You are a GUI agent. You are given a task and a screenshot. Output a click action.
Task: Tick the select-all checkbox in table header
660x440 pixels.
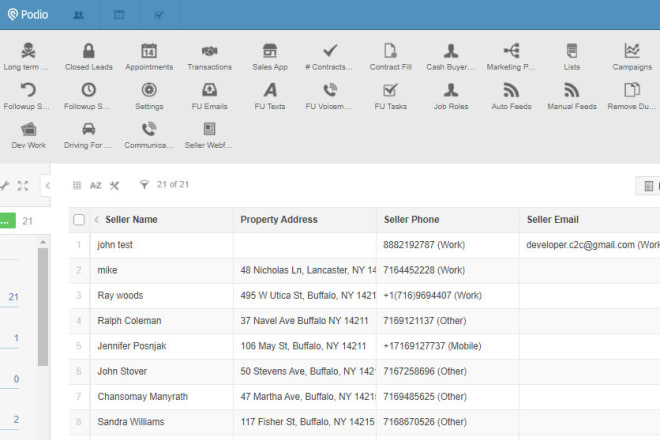pos(79,219)
